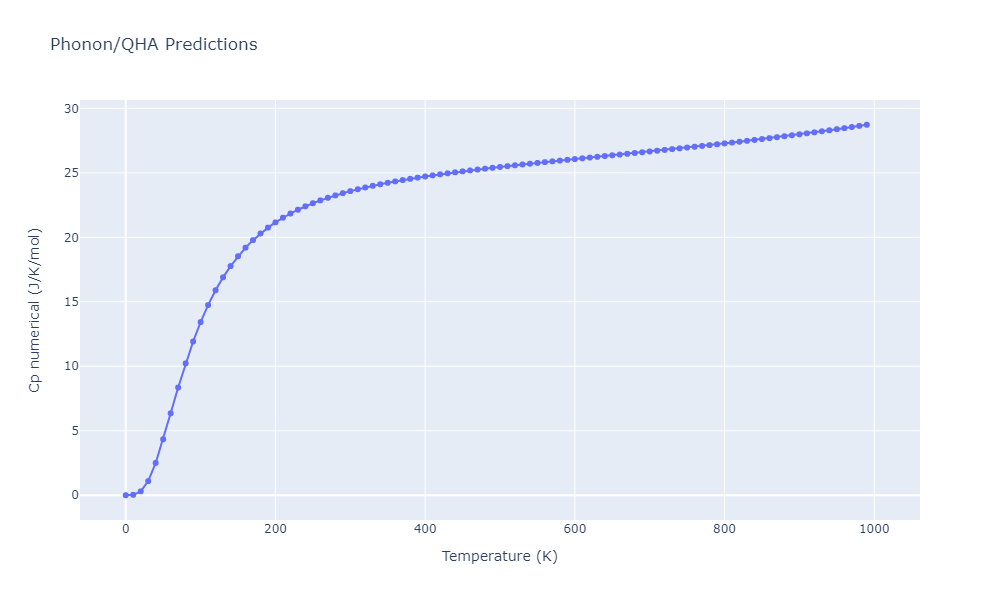The height and width of the screenshot is (600, 1000).
Task: Click the x-axis tick label 200
Action: tap(275, 529)
